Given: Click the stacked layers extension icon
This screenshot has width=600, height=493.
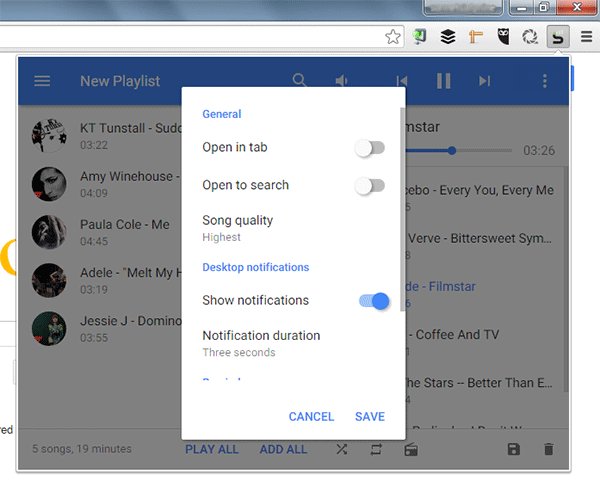Looking at the screenshot, I should [x=448, y=37].
